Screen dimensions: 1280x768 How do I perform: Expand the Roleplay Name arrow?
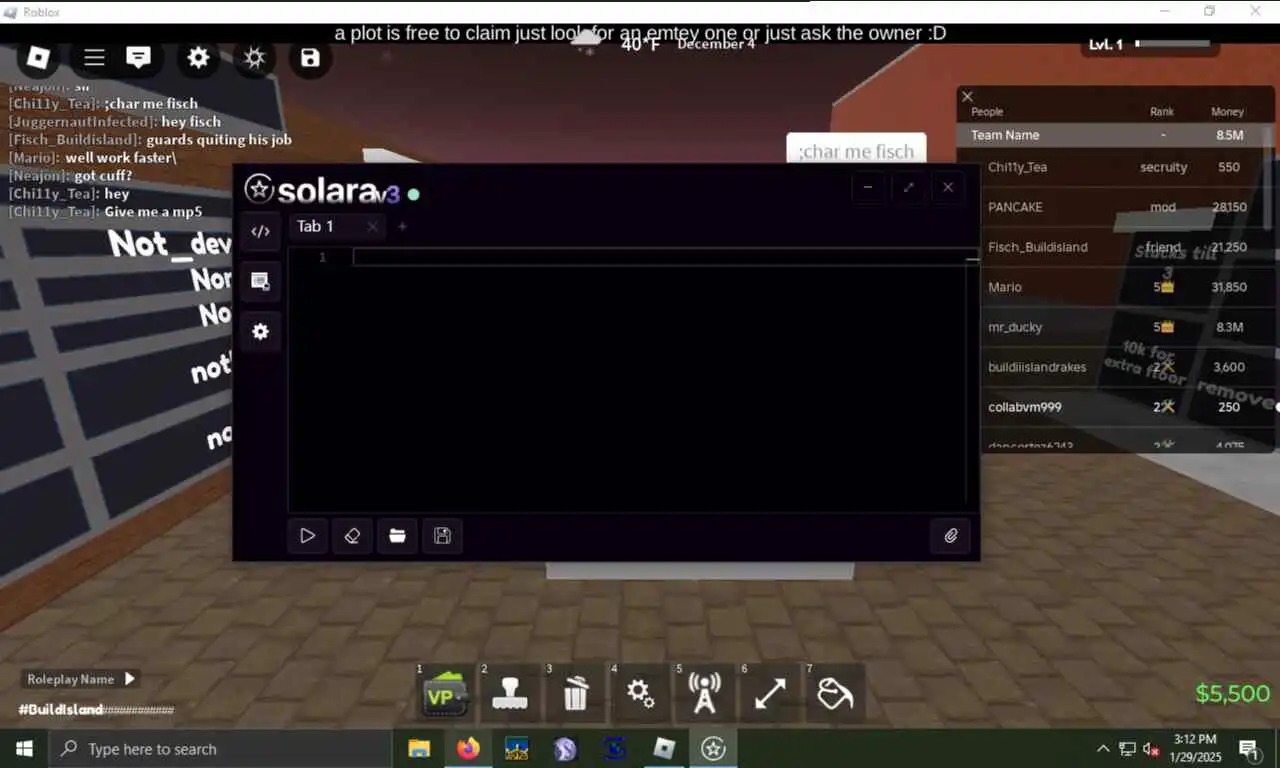click(129, 679)
